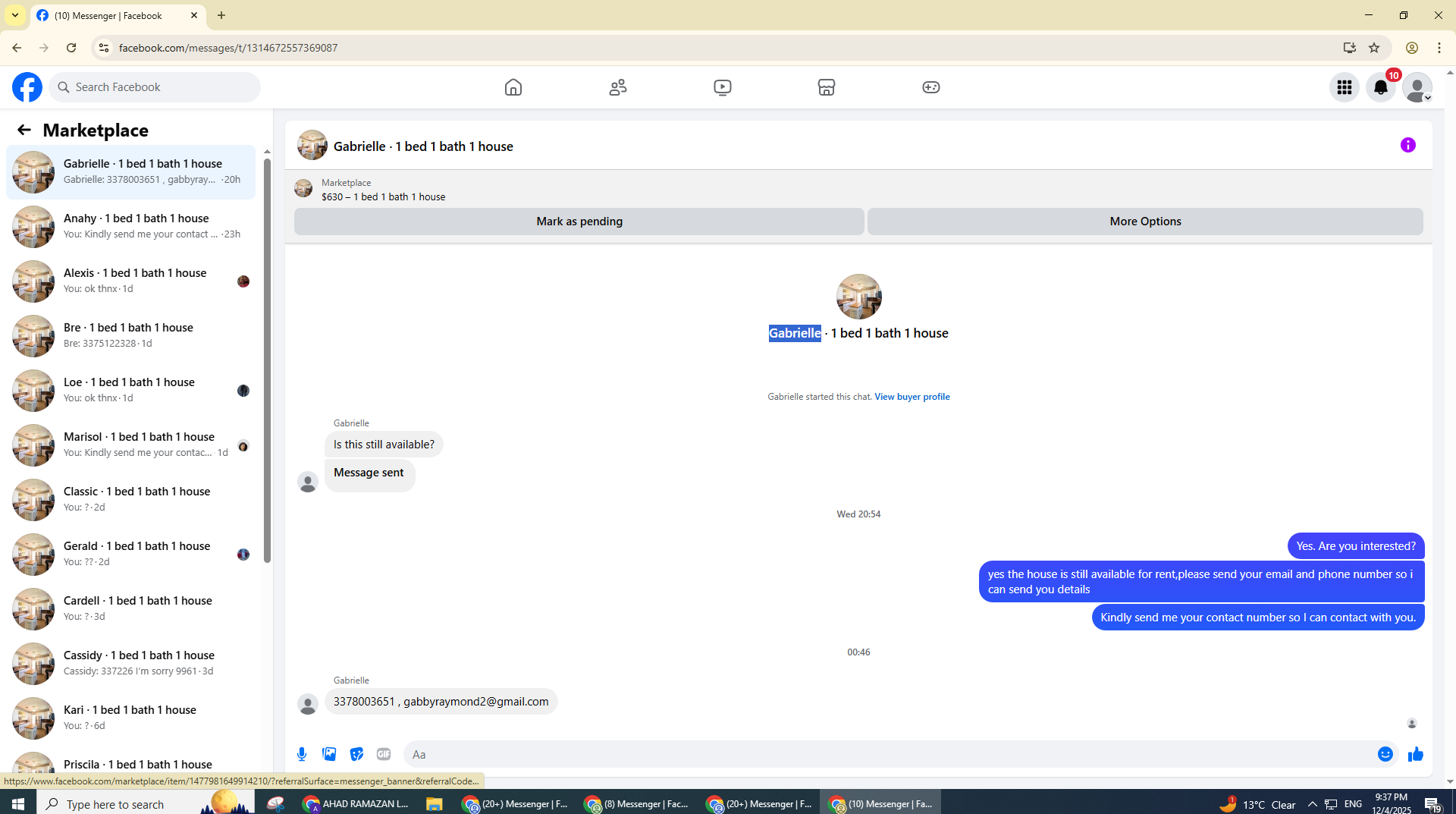The height and width of the screenshot is (814, 1456).
Task: Record a voice clip with microphone icon
Action: (x=302, y=754)
